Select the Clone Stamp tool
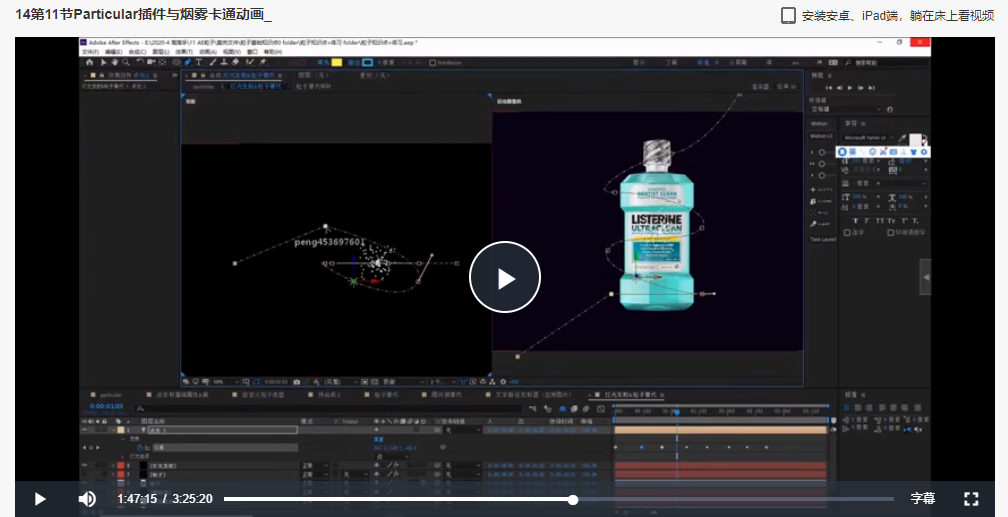 pos(224,62)
